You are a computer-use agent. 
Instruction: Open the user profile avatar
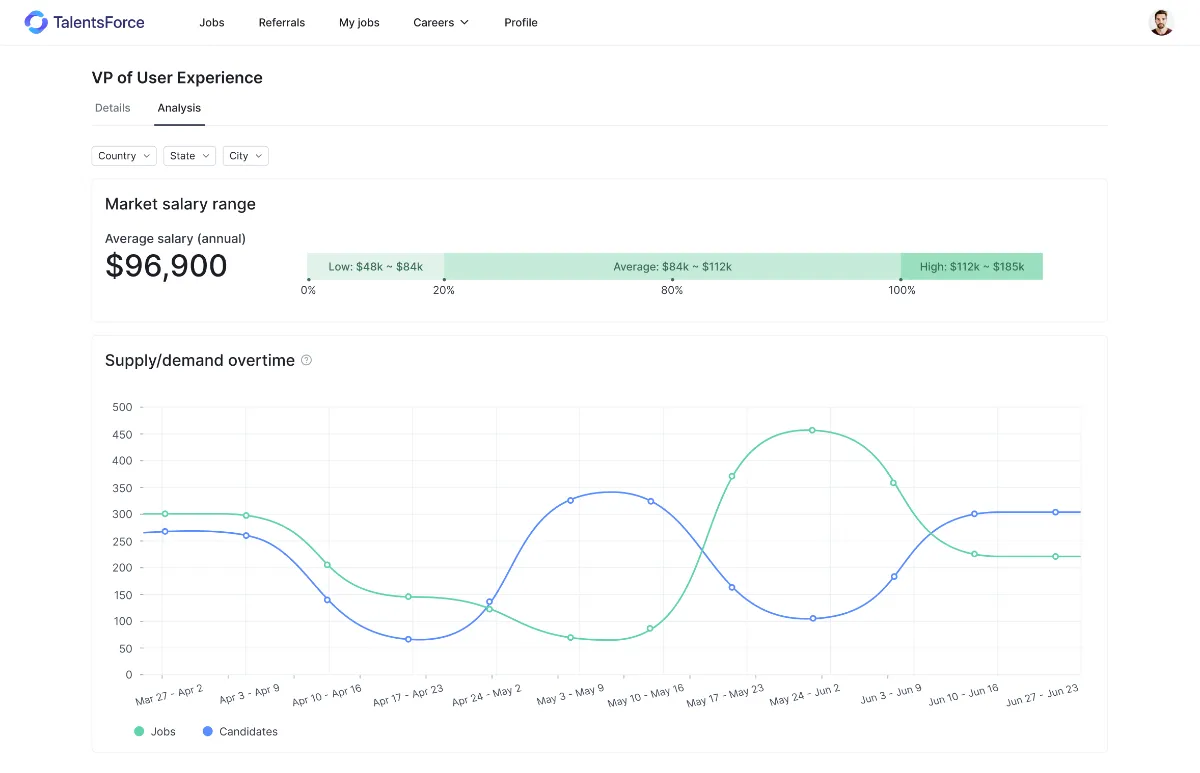(x=1160, y=22)
